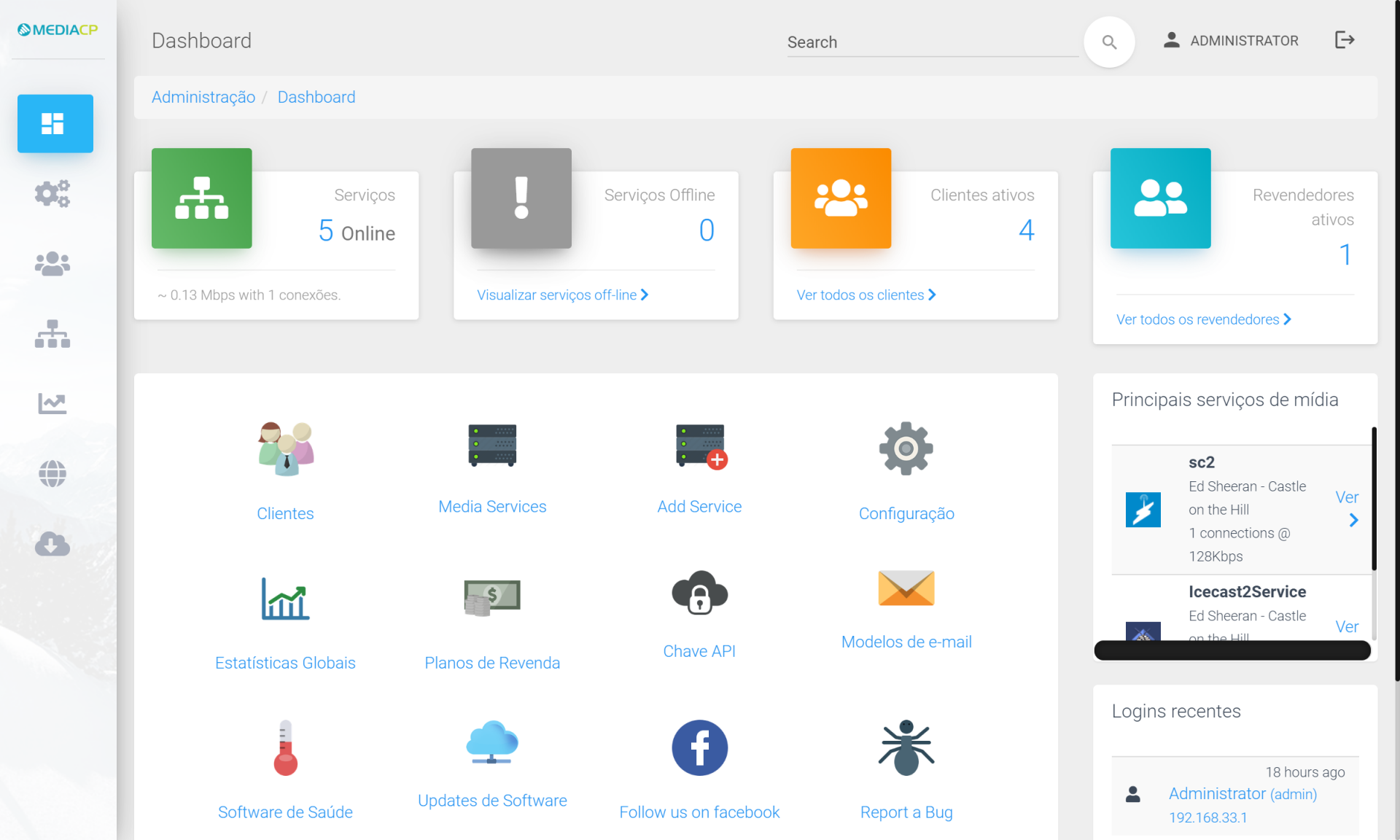The image size is (1400, 840).
Task: Click the cloud download sidebar icon
Action: [51, 543]
